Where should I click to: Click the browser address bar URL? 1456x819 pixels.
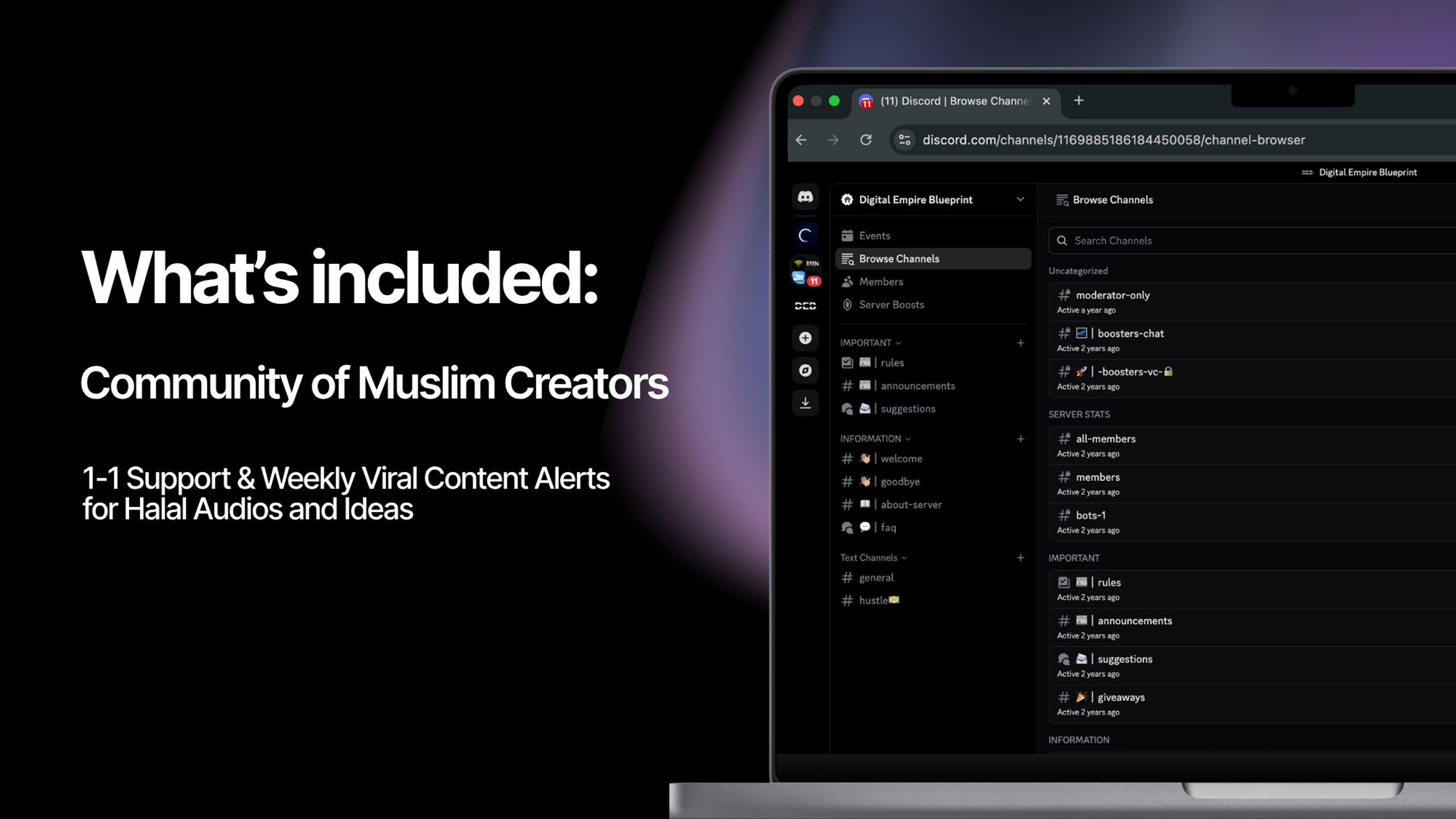pyautogui.click(x=1113, y=140)
